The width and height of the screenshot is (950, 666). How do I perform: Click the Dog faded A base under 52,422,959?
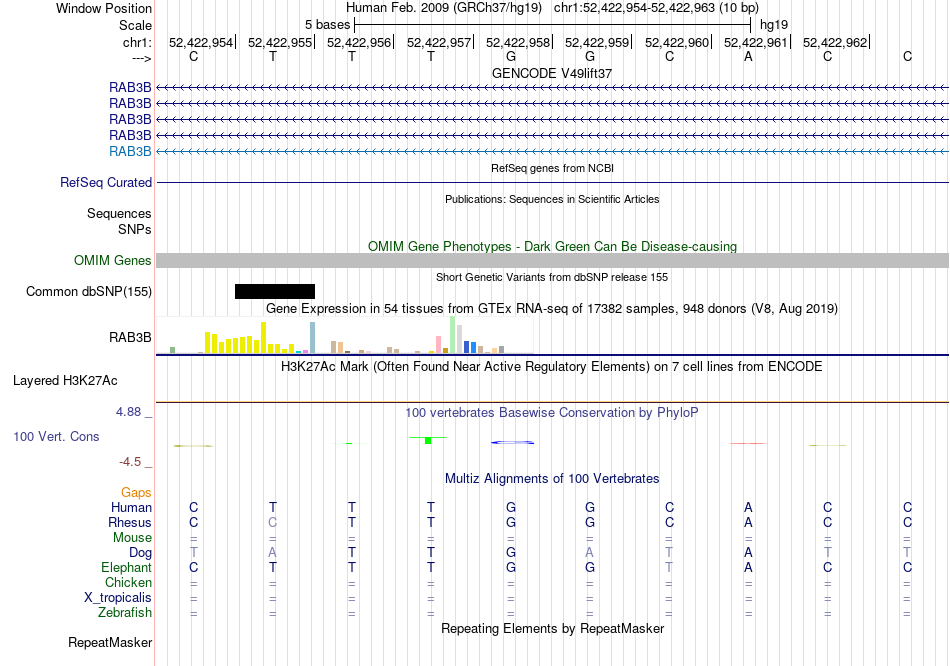coord(590,553)
